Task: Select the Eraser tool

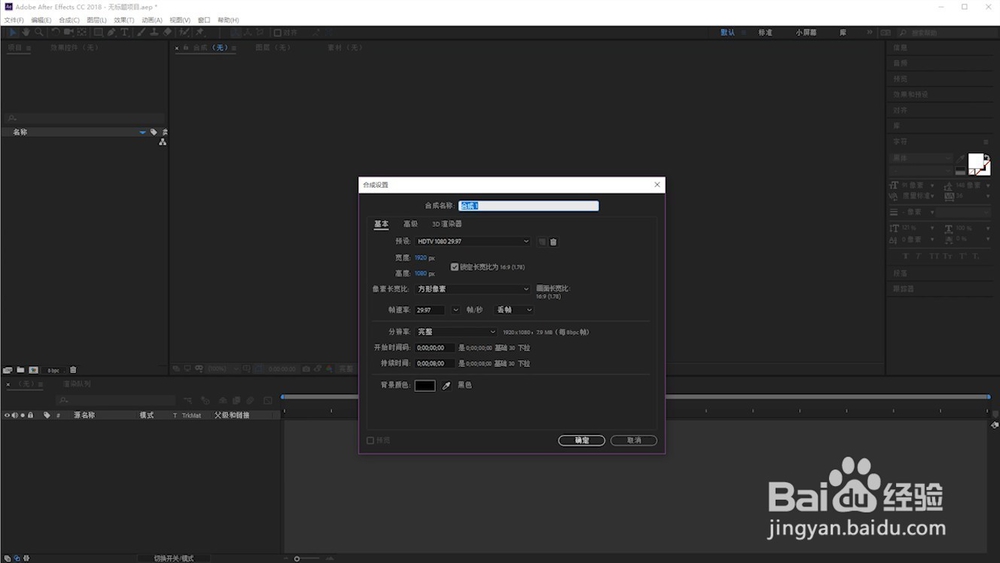Action: (x=167, y=32)
